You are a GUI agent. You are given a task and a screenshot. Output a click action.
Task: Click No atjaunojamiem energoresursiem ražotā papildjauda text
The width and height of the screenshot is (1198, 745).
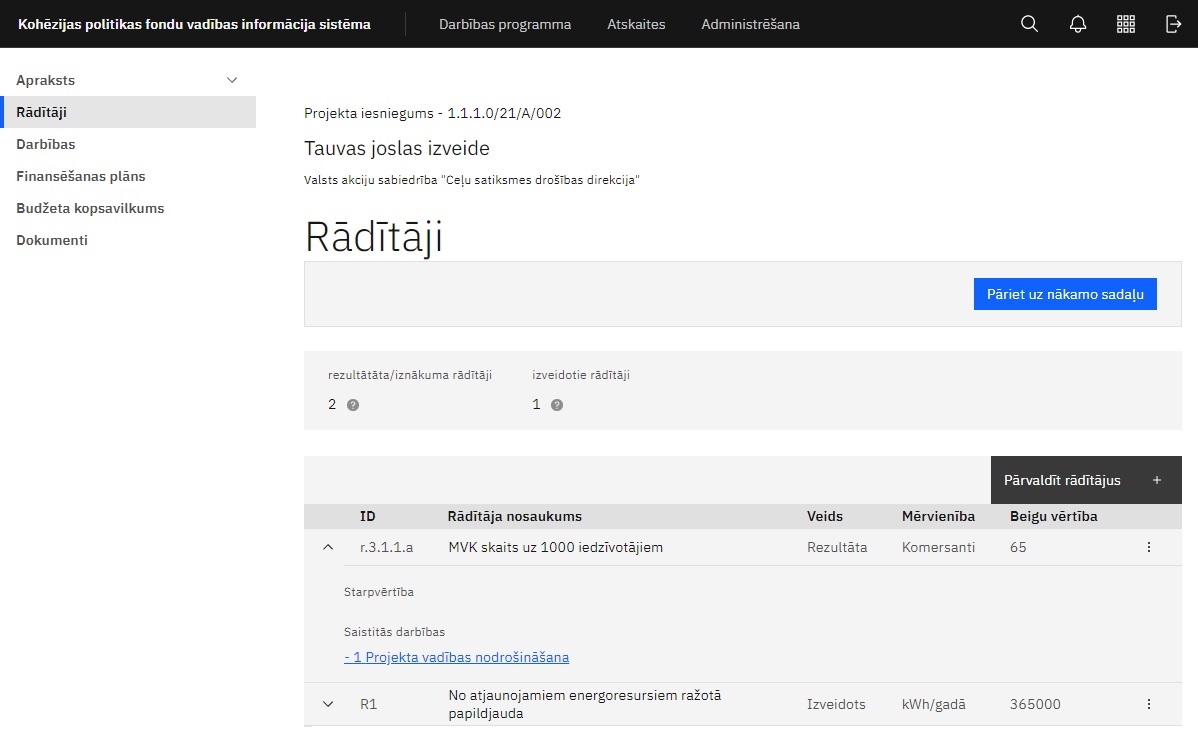click(x=584, y=705)
